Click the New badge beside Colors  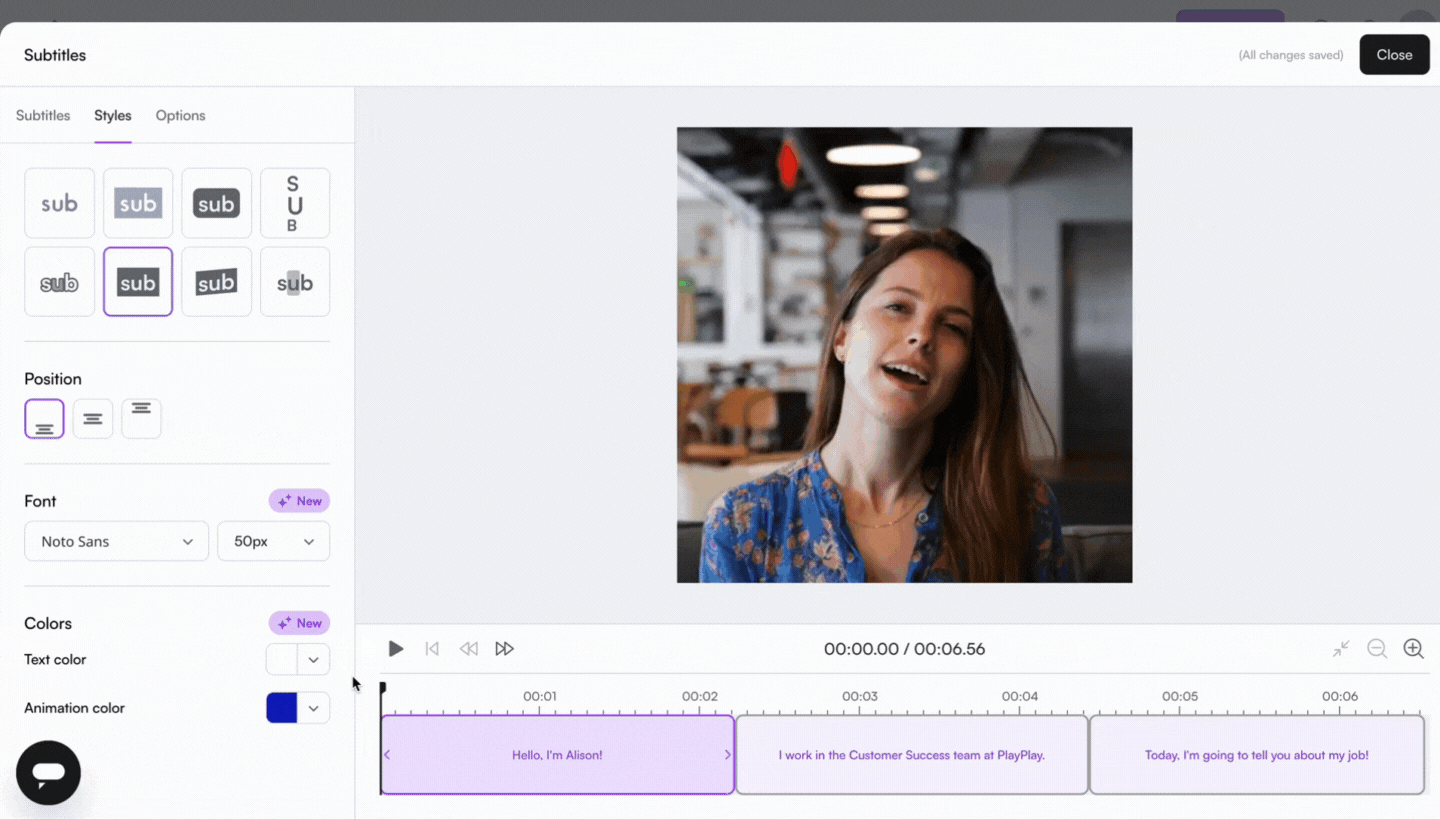pyautogui.click(x=299, y=623)
